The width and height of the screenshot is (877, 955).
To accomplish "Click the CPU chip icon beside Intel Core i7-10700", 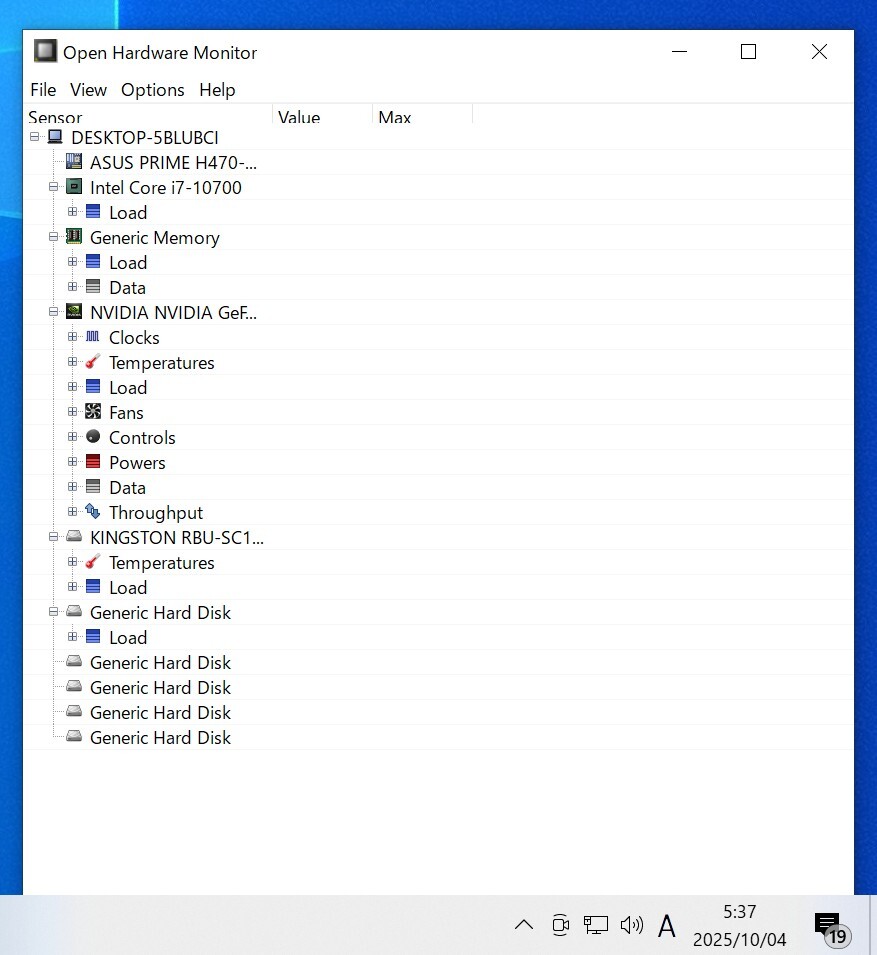I will coord(74,186).
